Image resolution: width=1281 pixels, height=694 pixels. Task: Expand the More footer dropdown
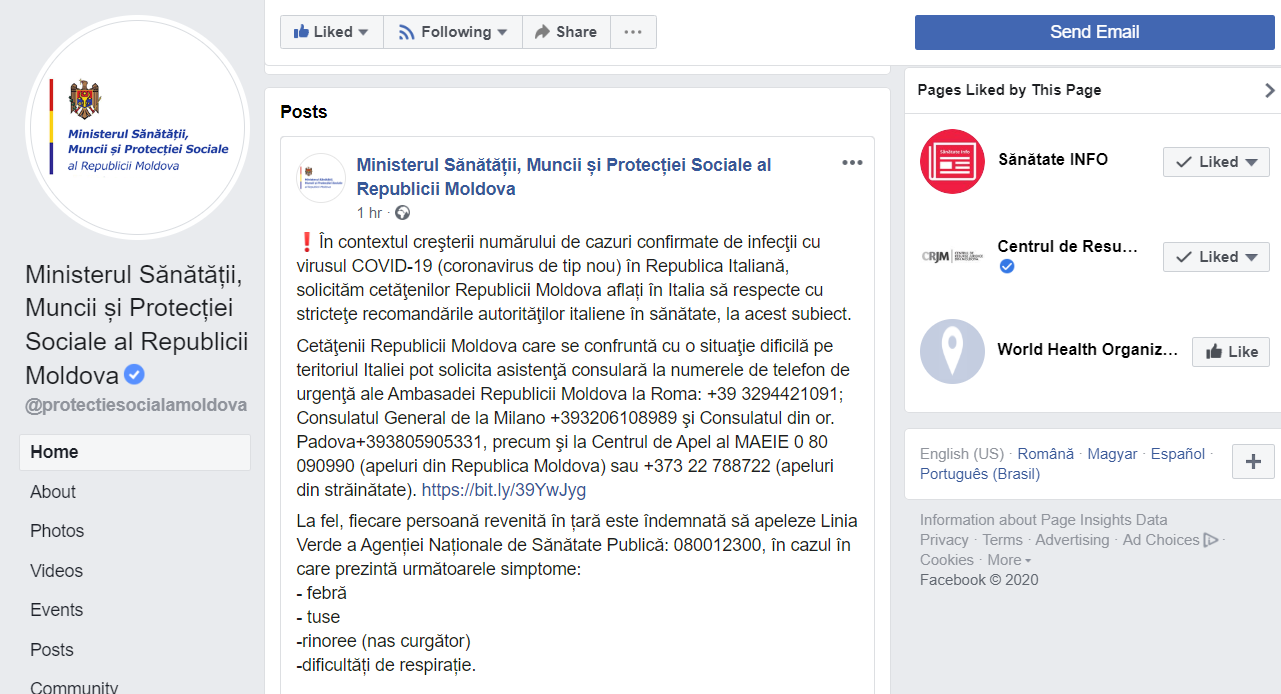(x=1009, y=560)
